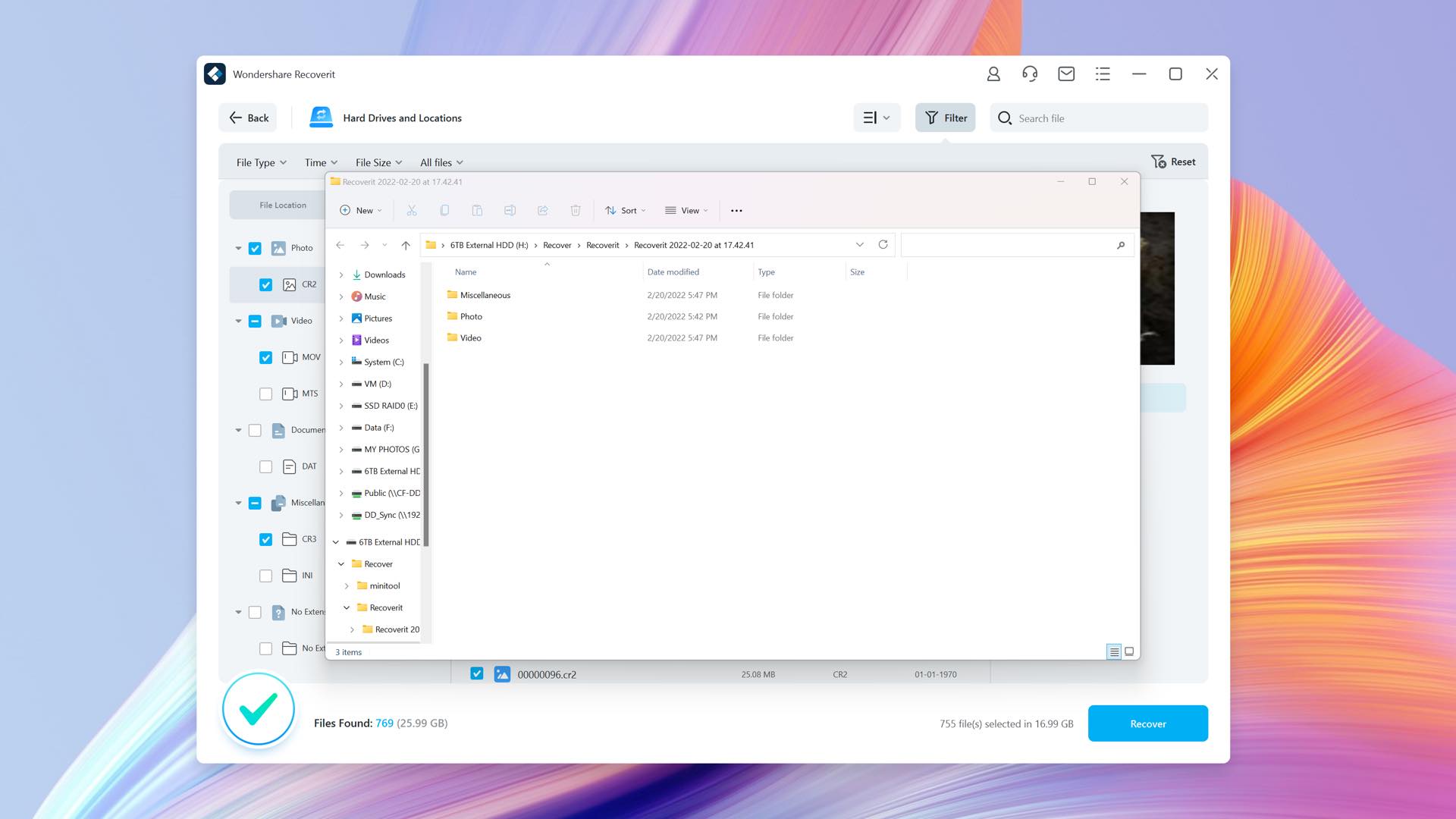Click the Delete trash icon in Explorer
This screenshot has width=1456, height=819.
pyautogui.click(x=576, y=210)
